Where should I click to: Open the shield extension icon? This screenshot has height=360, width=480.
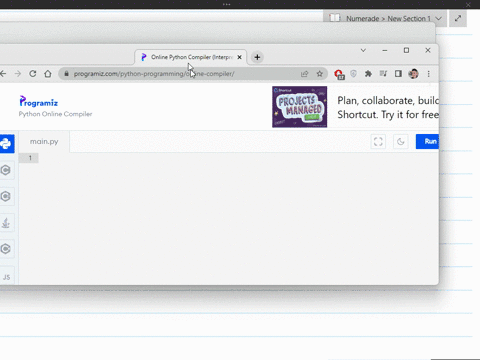click(x=354, y=74)
